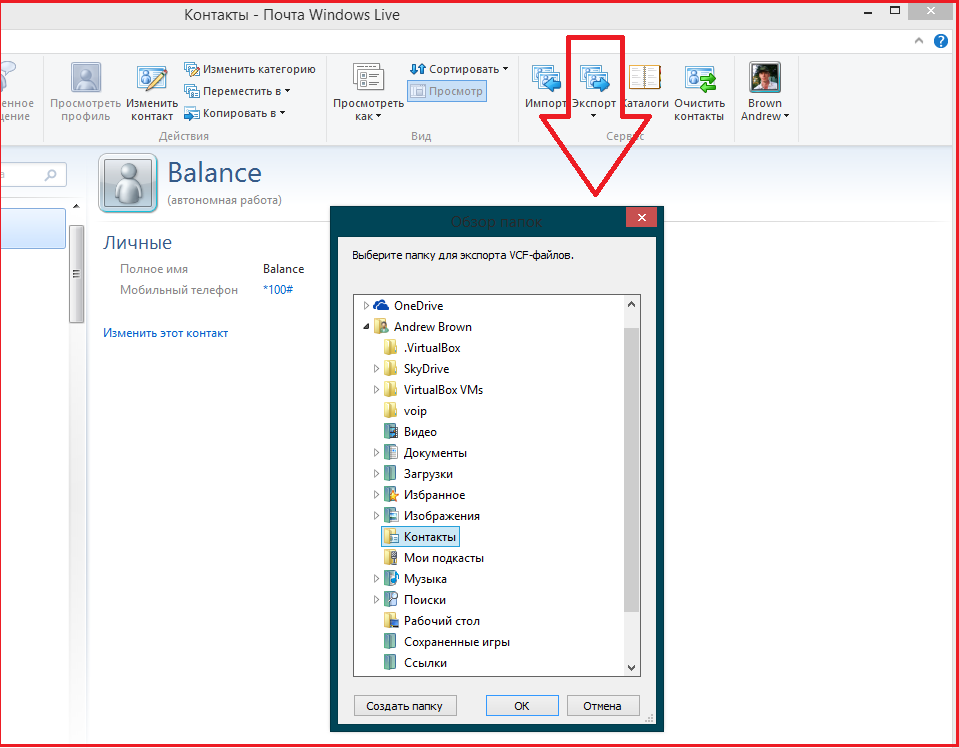
Task: Open the Сортировать dropdown
Action: click(459, 69)
